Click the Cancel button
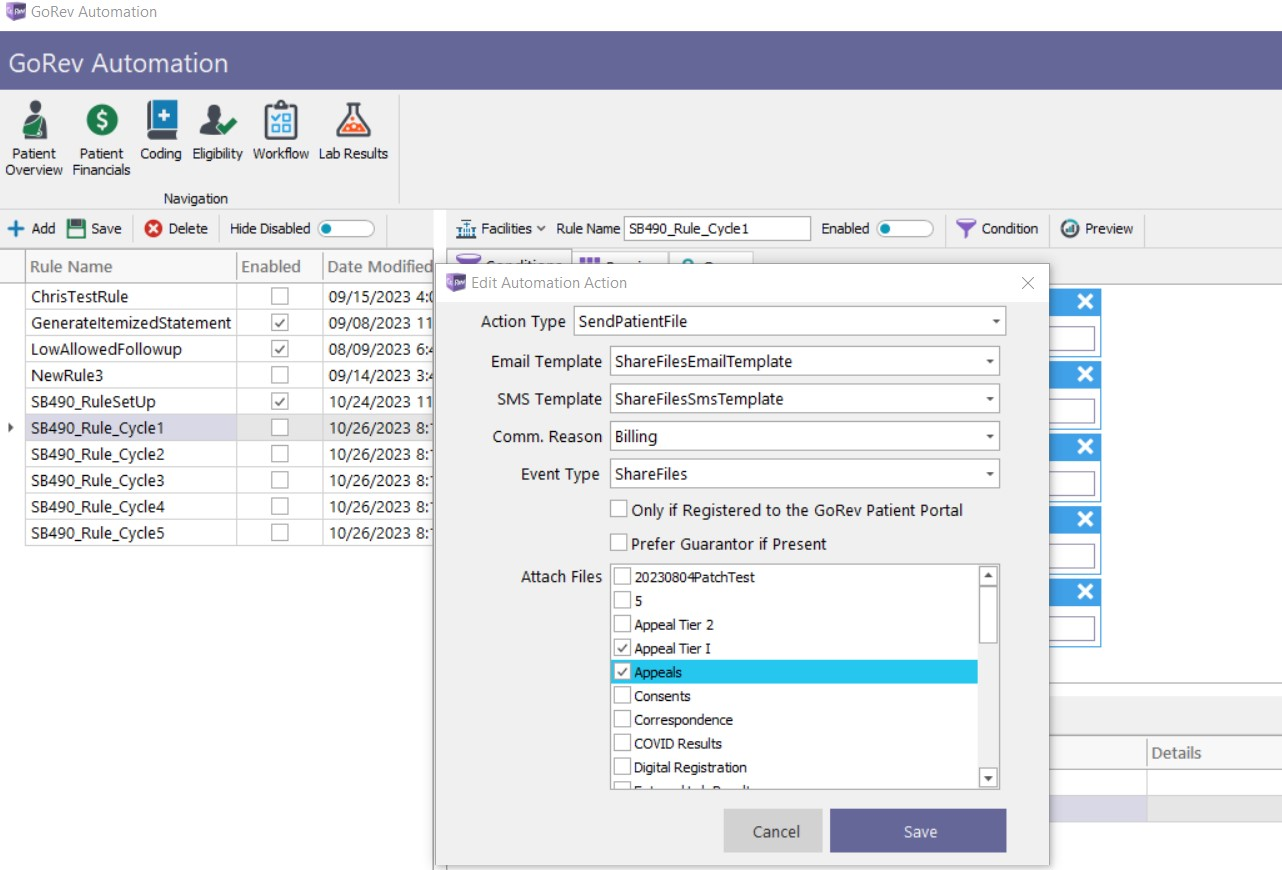Viewport: 1282px width, 870px height. point(773,831)
